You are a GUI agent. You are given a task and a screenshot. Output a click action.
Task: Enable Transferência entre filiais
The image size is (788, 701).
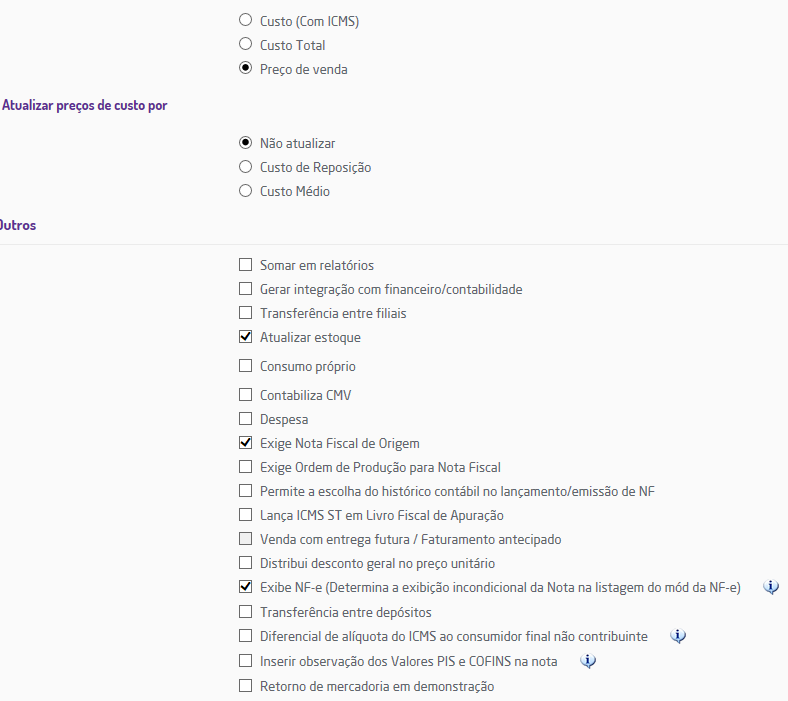[x=246, y=313]
